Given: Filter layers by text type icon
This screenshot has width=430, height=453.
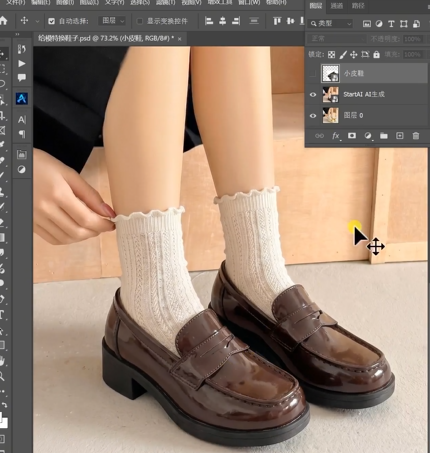Looking at the screenshot, I should pyautogui.click(x=391, y=24).
